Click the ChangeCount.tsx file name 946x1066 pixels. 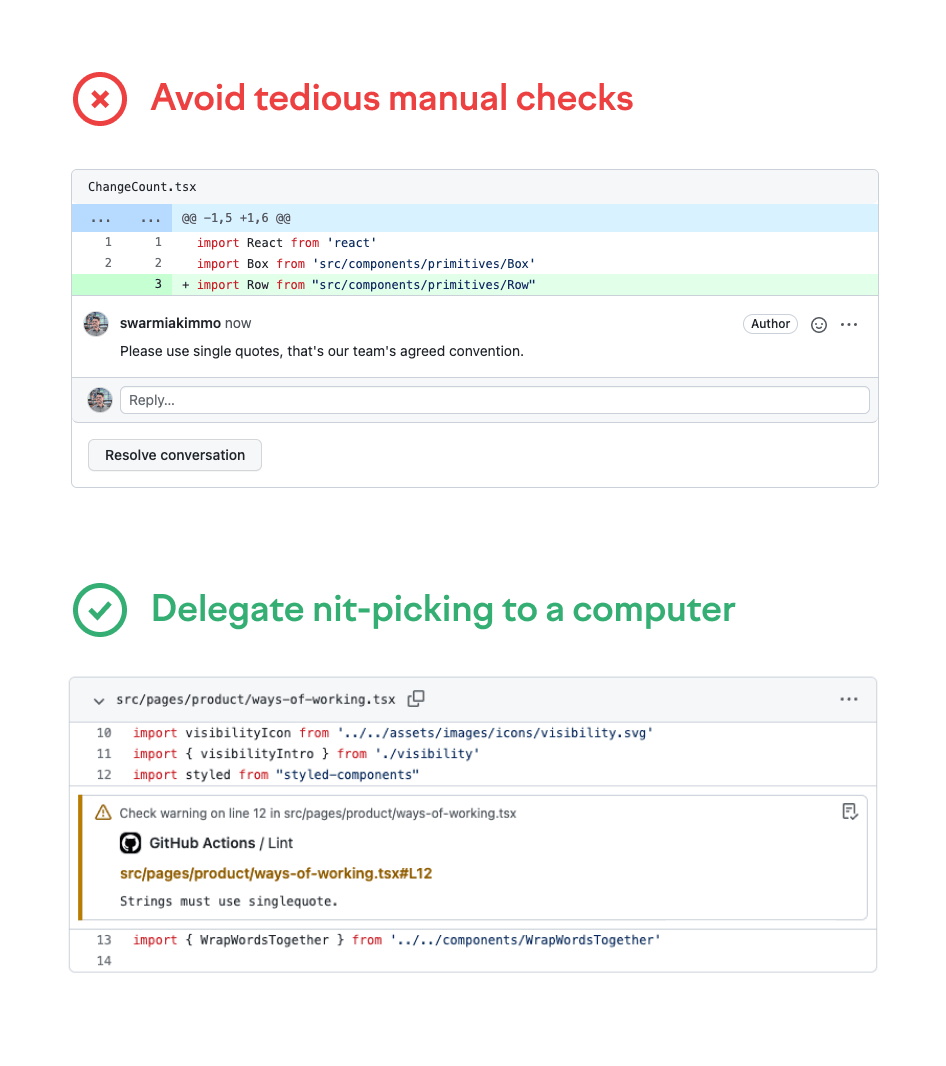142,187
